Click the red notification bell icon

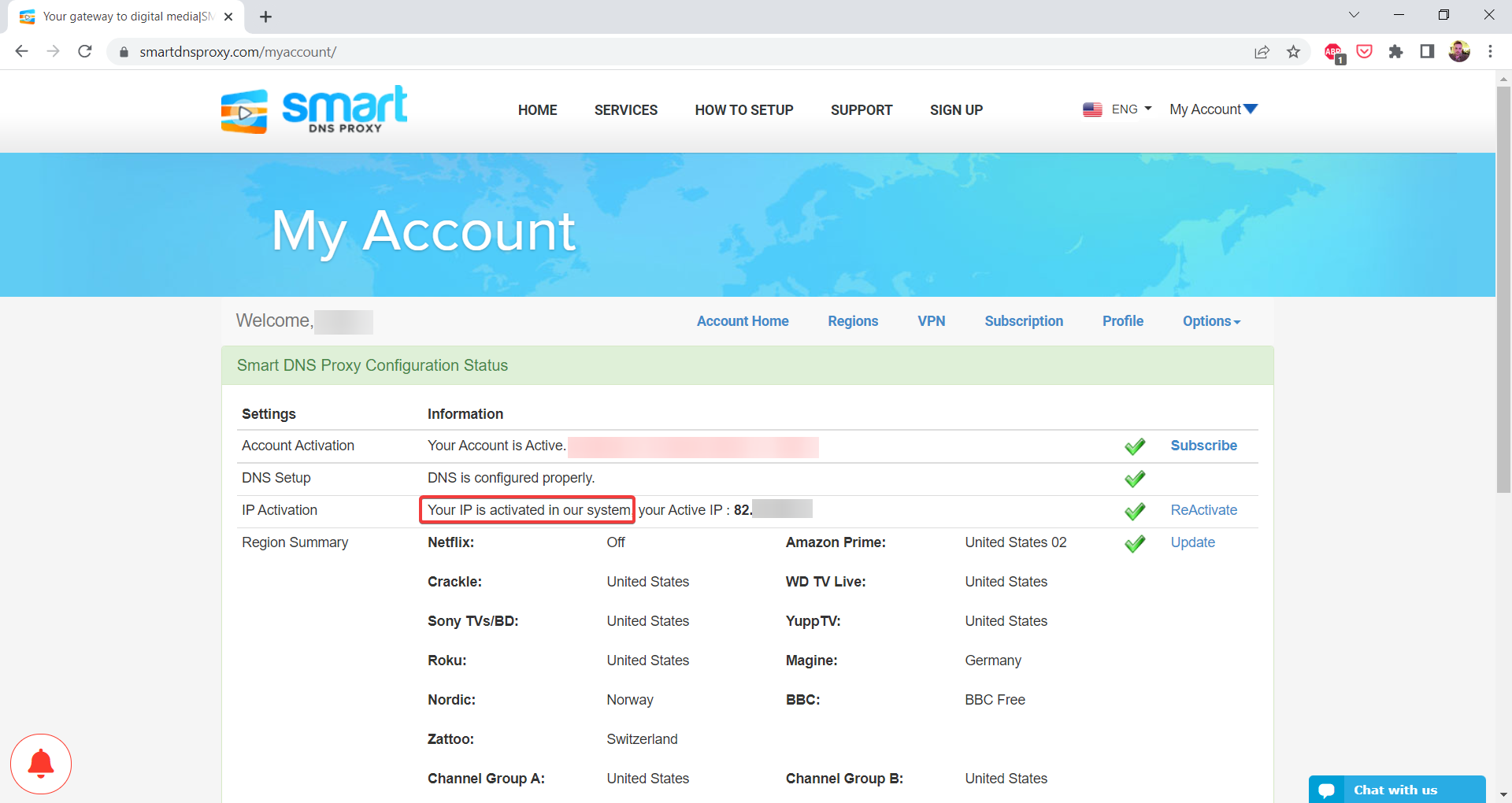(41, 764)
